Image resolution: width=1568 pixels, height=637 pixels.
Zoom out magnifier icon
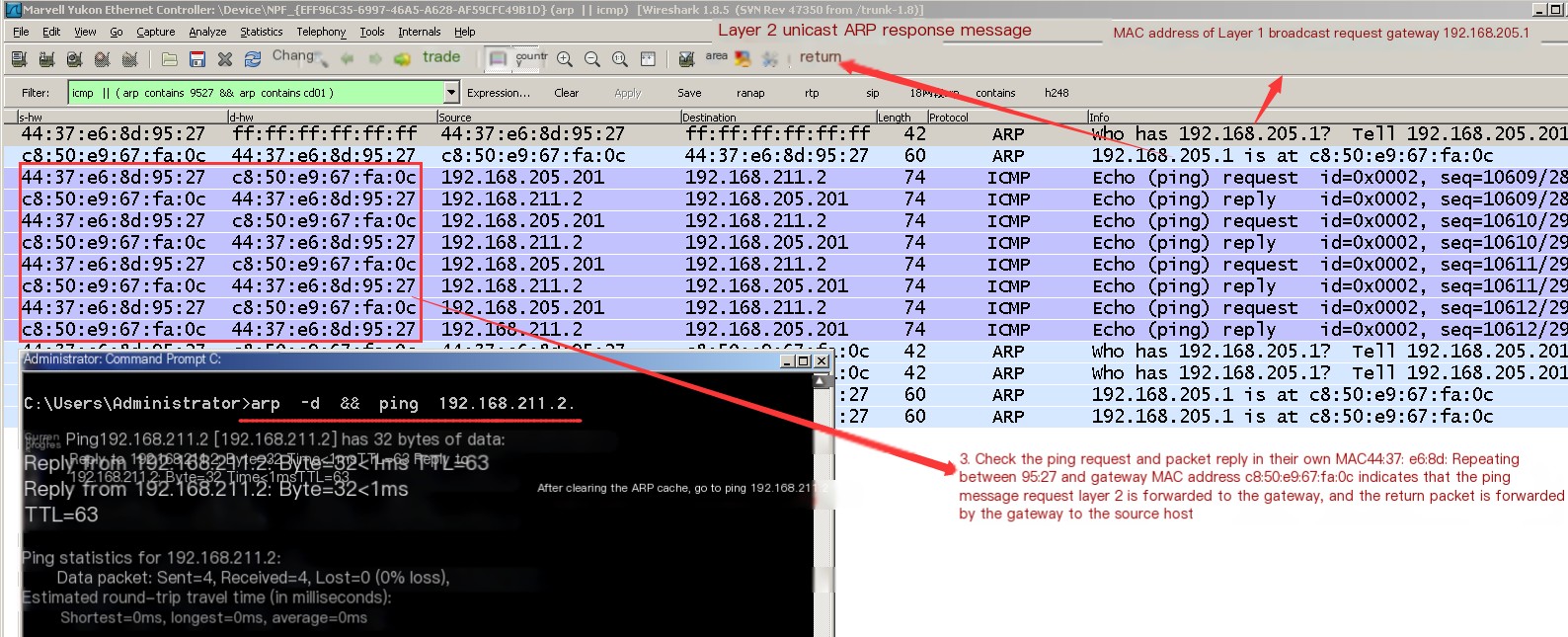[x=592, y=59]
